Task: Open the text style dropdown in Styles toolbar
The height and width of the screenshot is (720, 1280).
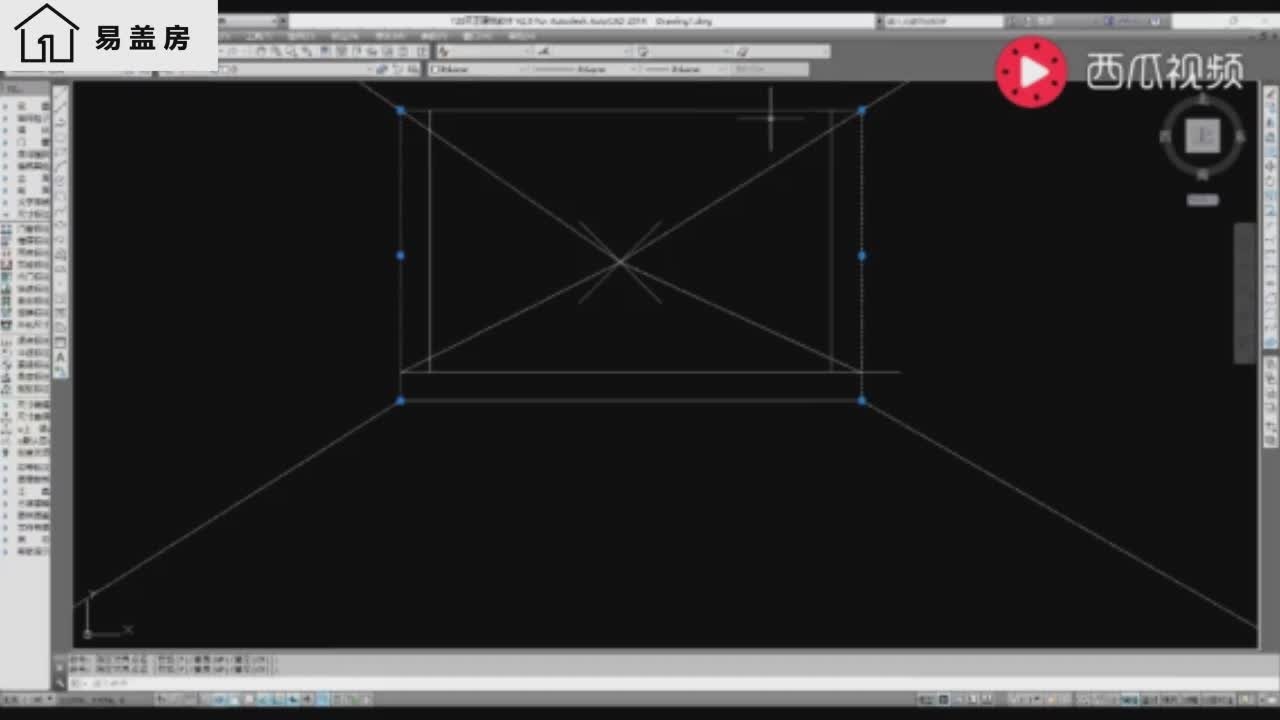Action: 485,51
